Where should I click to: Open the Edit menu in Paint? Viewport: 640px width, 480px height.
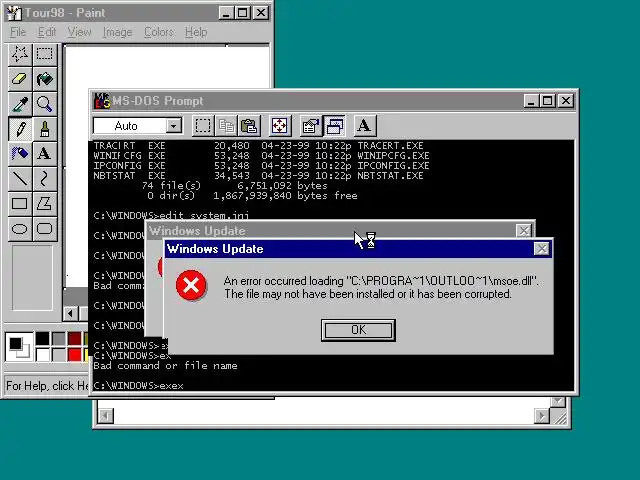pyautogui.click(x=47, y=32)
